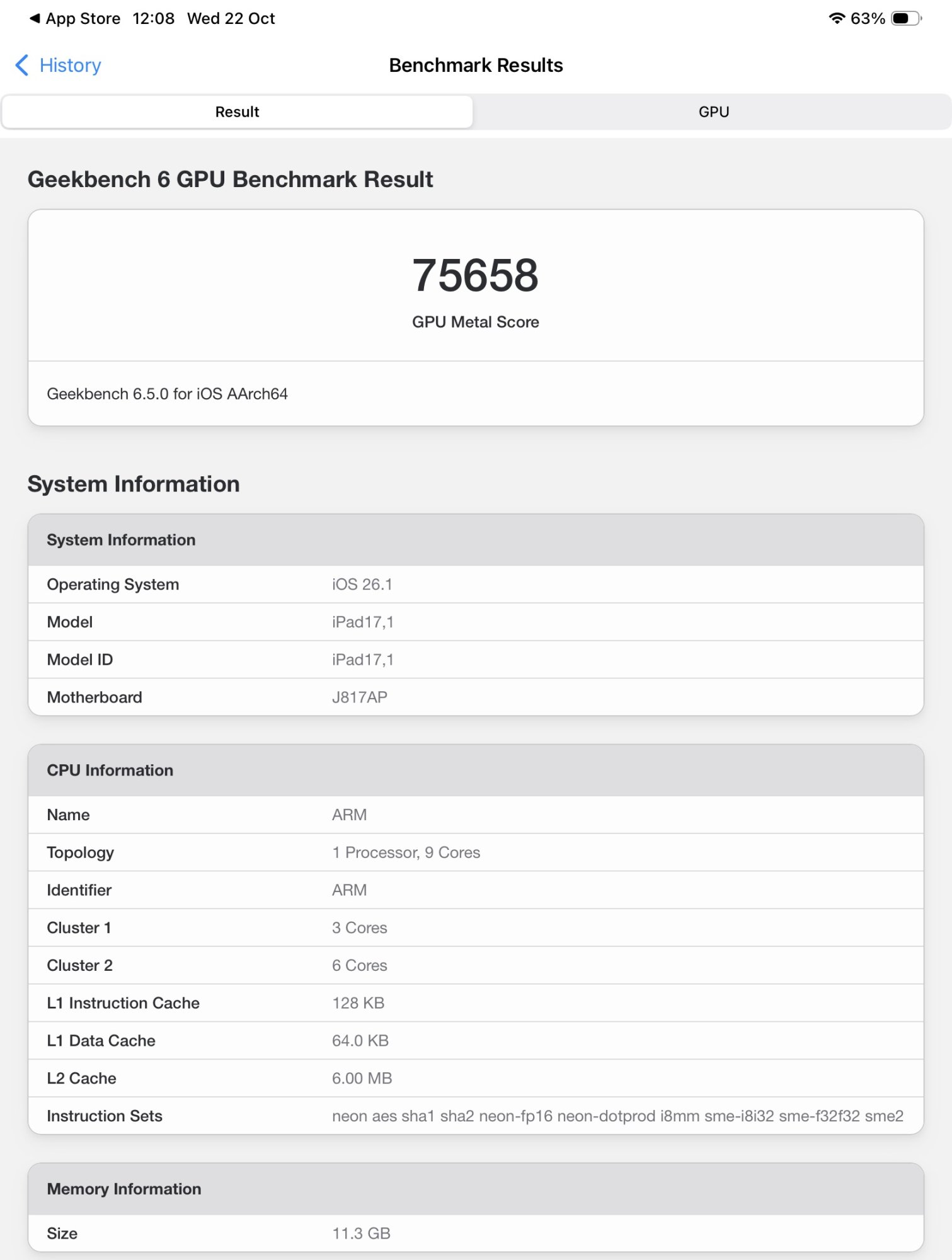Tap the iOS 26.1 value
The height and width of the screenshot is (1260, 952).
coord(362,584)
